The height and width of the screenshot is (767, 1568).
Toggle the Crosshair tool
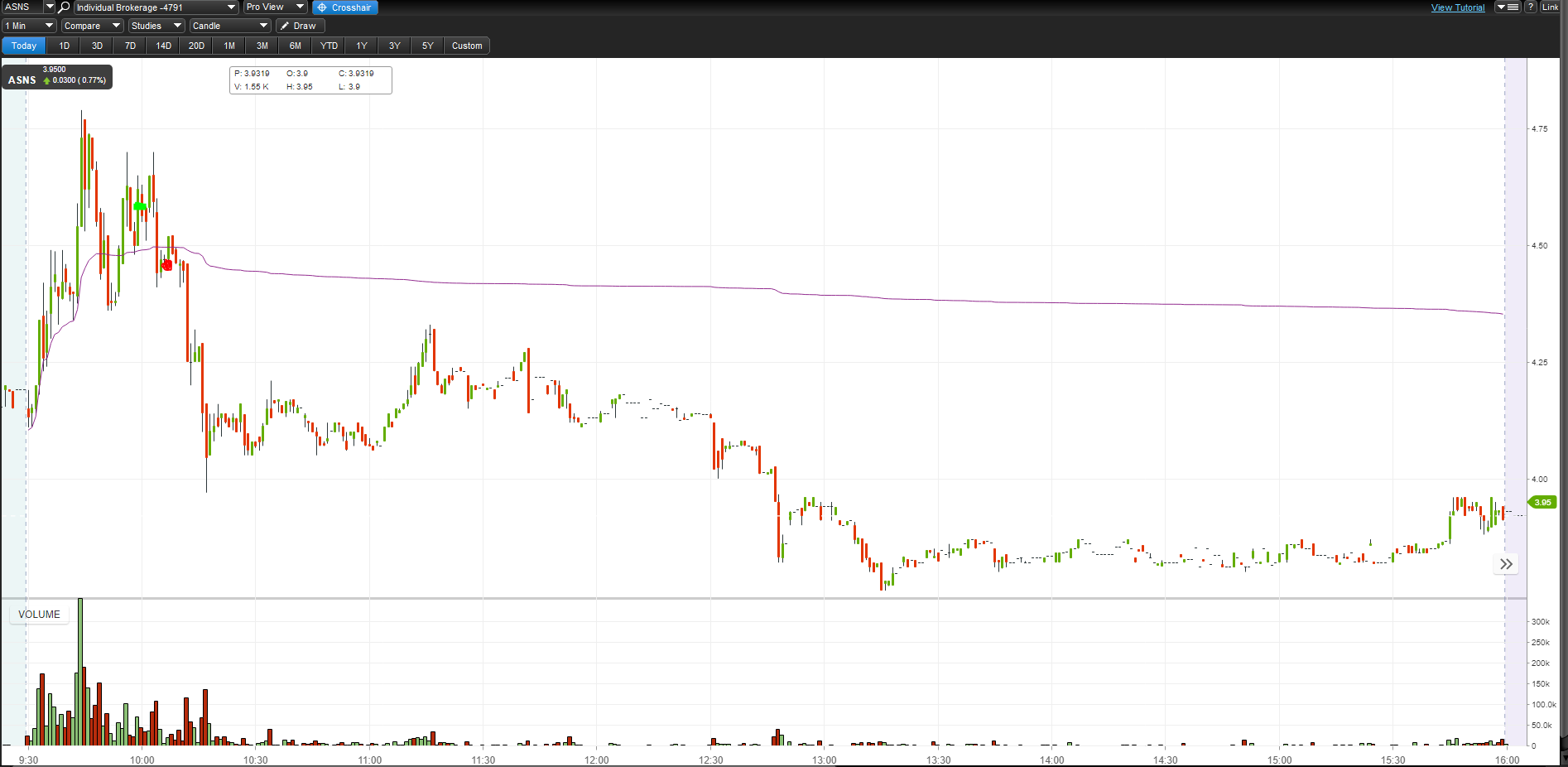[x=345, y=7]
